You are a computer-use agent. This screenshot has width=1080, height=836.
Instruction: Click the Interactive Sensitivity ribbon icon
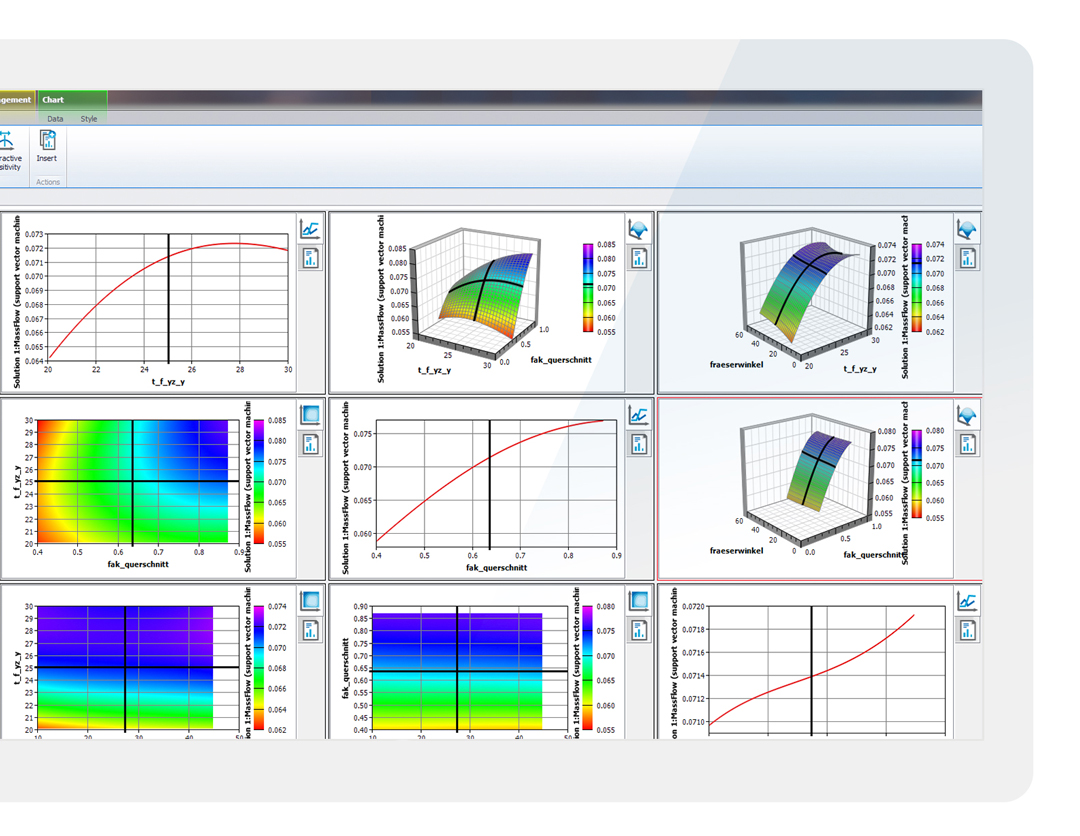[x=6, y=148]
